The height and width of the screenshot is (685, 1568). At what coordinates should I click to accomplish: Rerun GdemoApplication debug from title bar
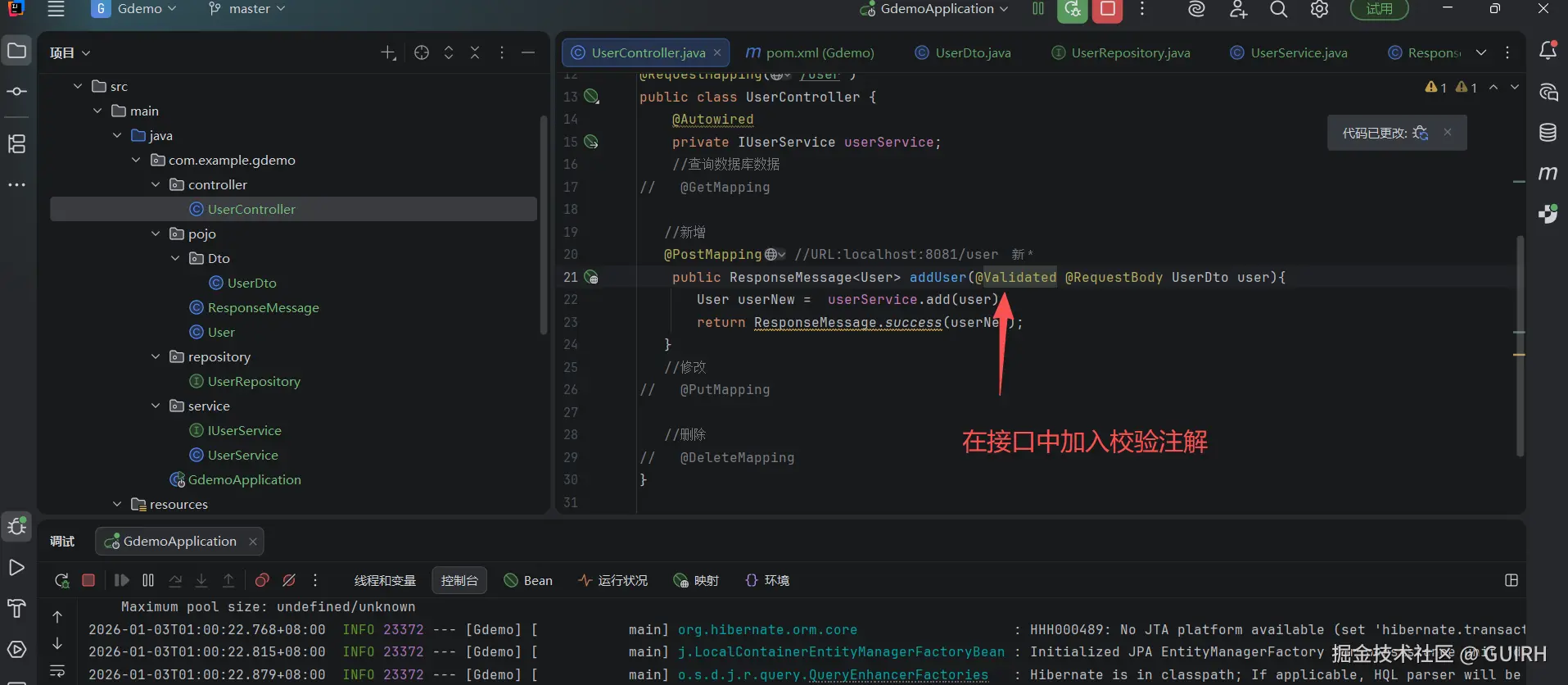point(1072,9)
